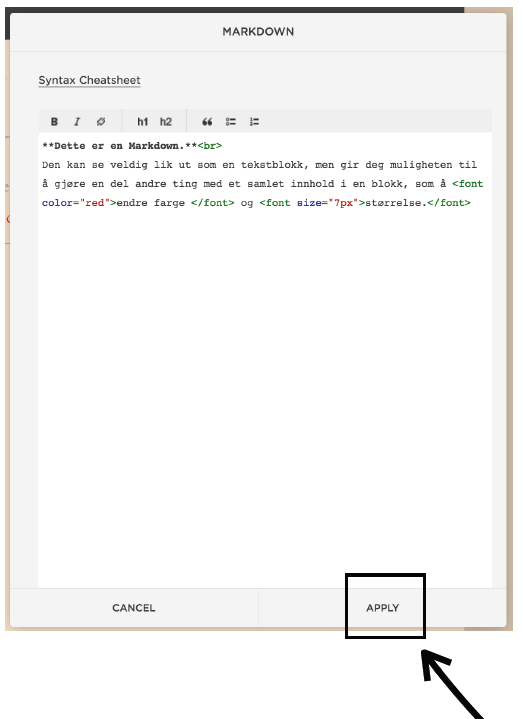Open the Syntax Cheatsheet link
The width and height of the screenshot is (523, 719).
pyautogui.click(x=89, y=80)
